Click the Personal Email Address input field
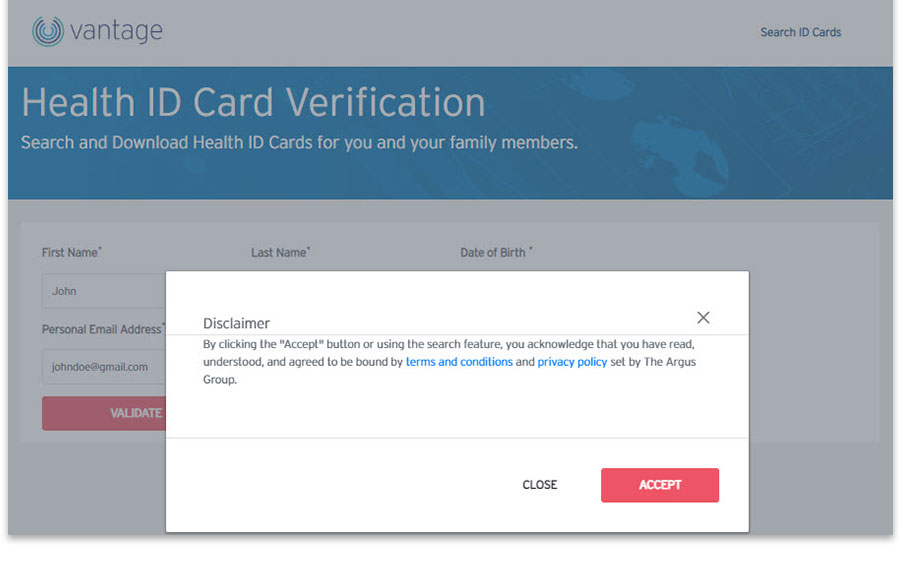The image size is (900, 566). [104, 367]
